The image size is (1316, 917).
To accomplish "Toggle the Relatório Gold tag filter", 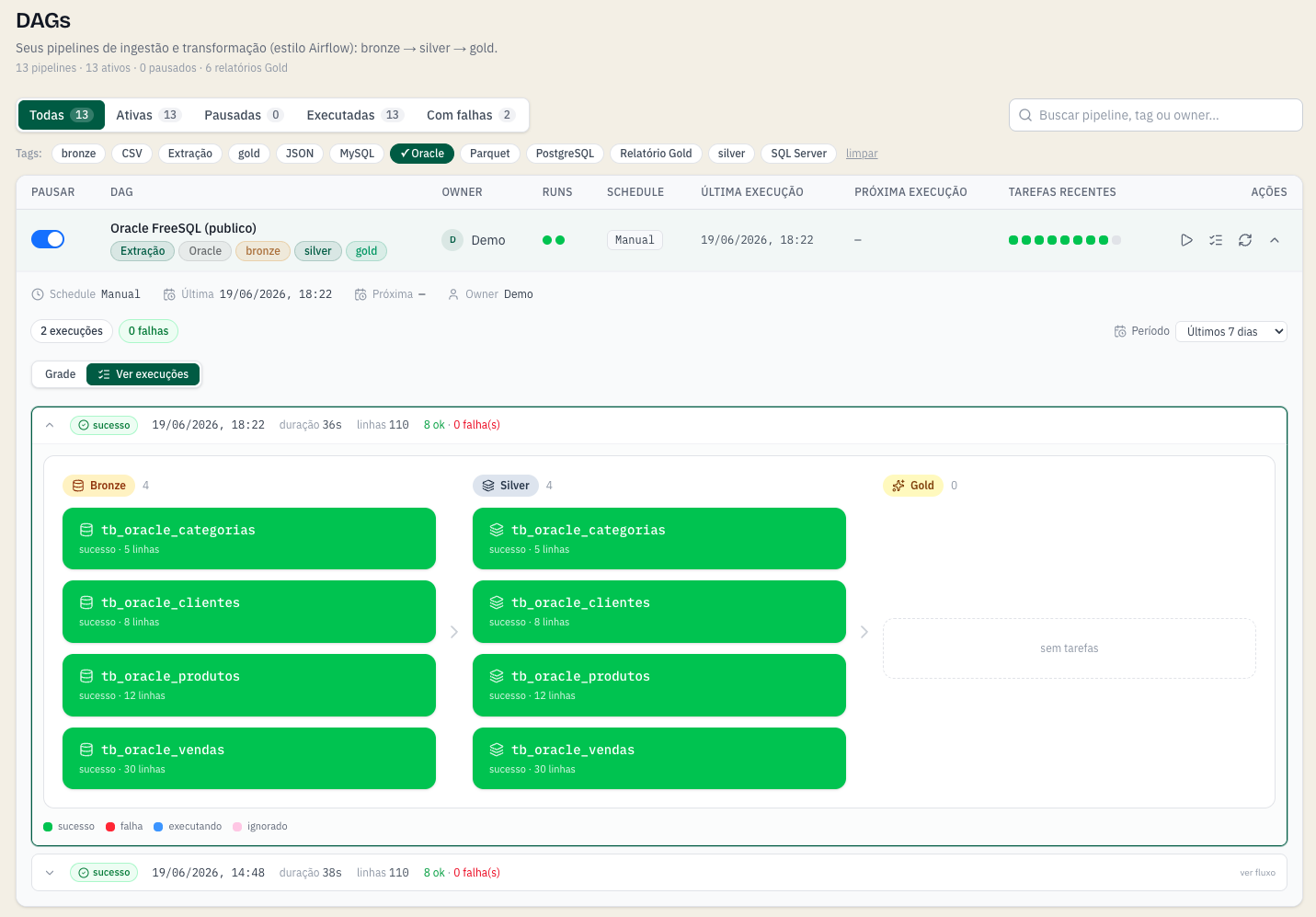I will tap(656, 154).
